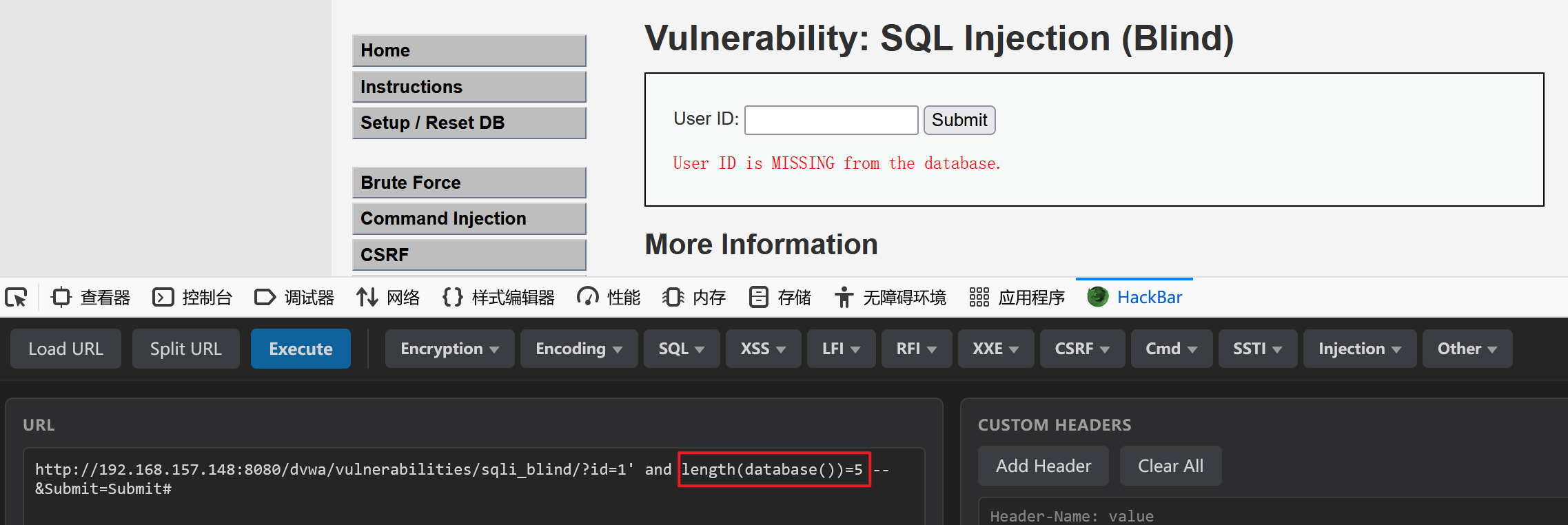Open the 无障碍环境 devtools tab
This screenshot has width=1568, height=525.
click(x=890, y=298)
